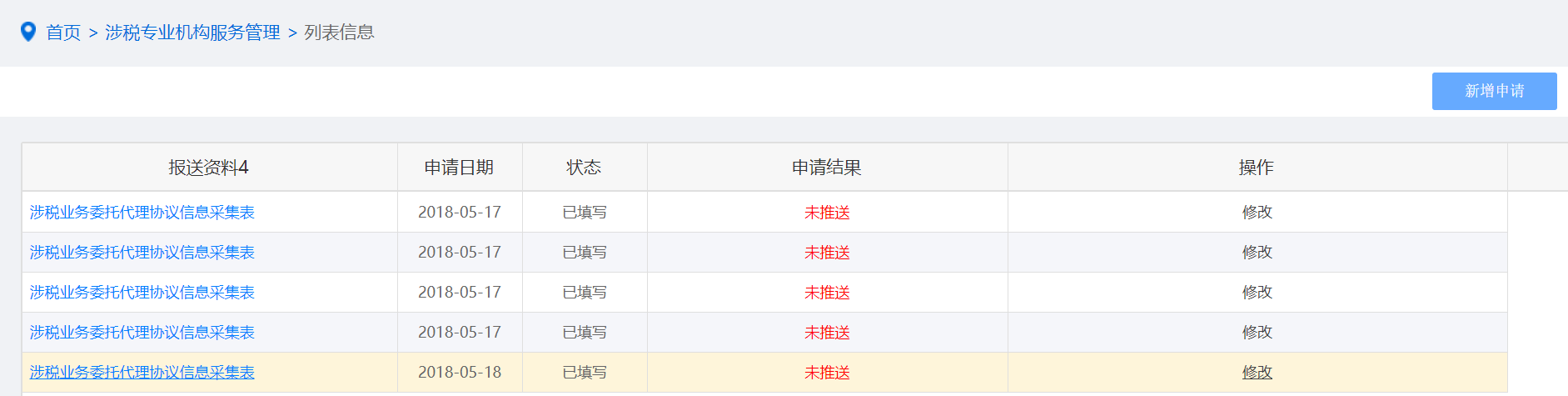Click the 列表信息 breadcrumb text
The width and height of the screenshot is (1568, 396).
(339, 33)
